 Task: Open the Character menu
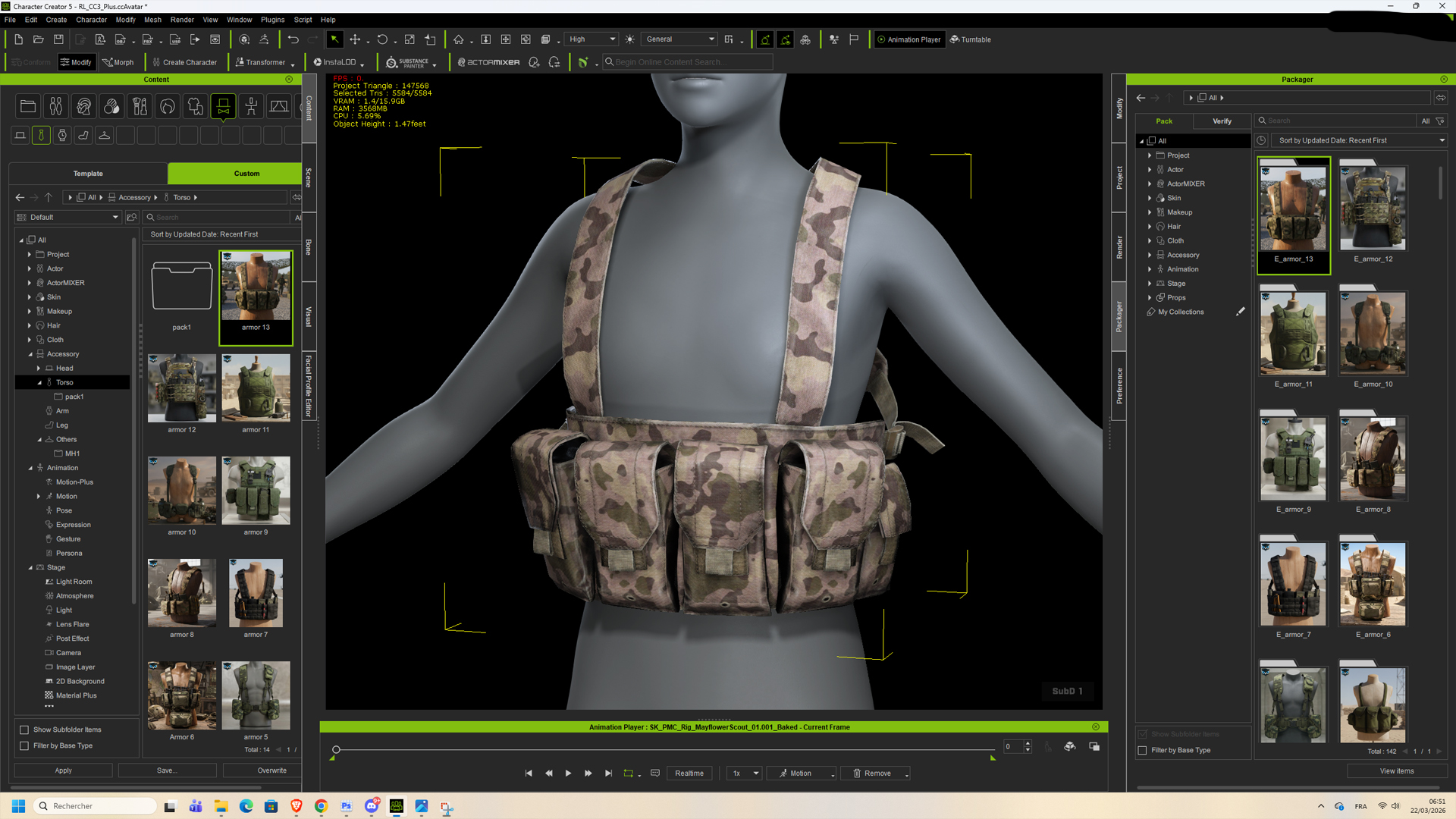click(x=91, y=20)
